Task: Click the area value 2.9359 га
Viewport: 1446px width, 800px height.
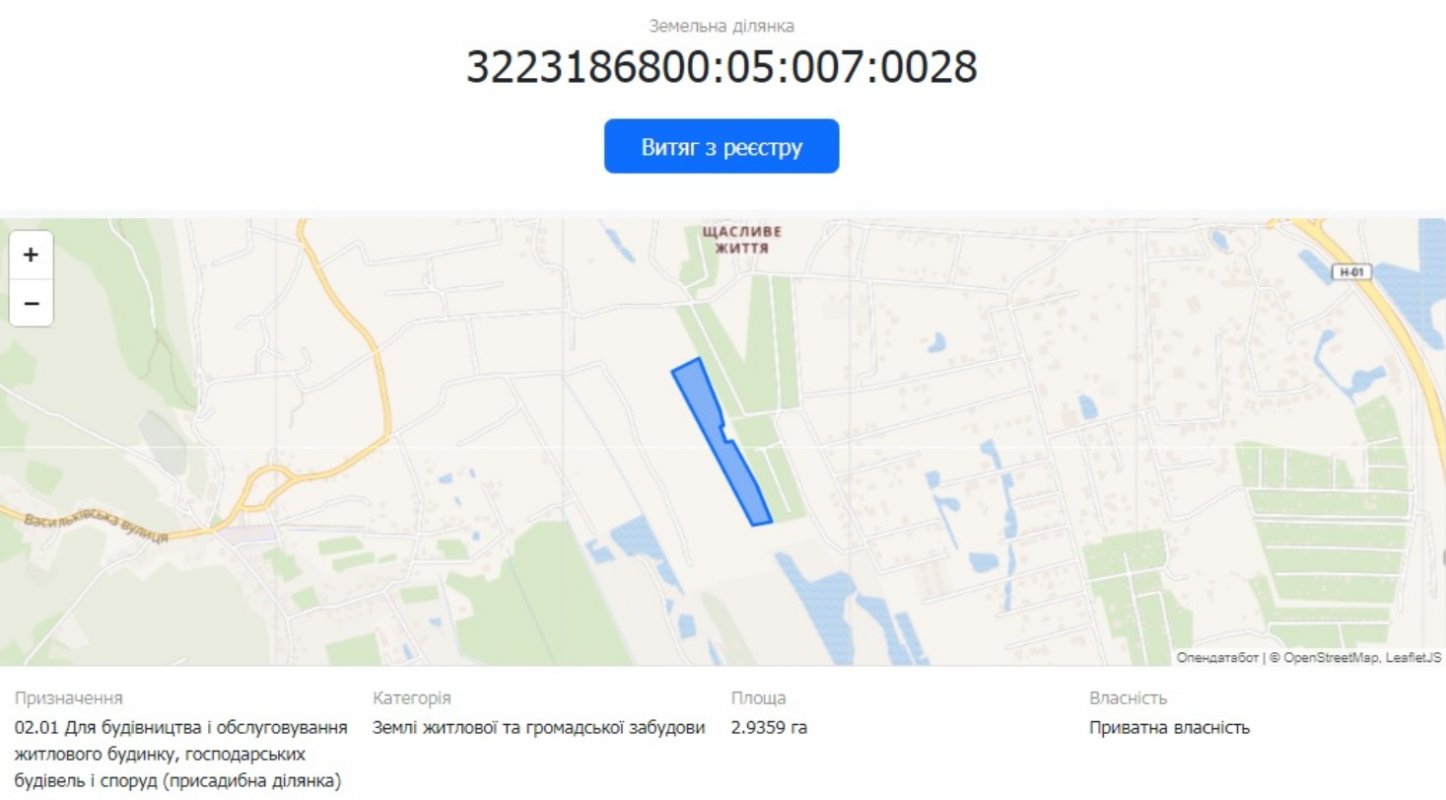Action: 769,728
